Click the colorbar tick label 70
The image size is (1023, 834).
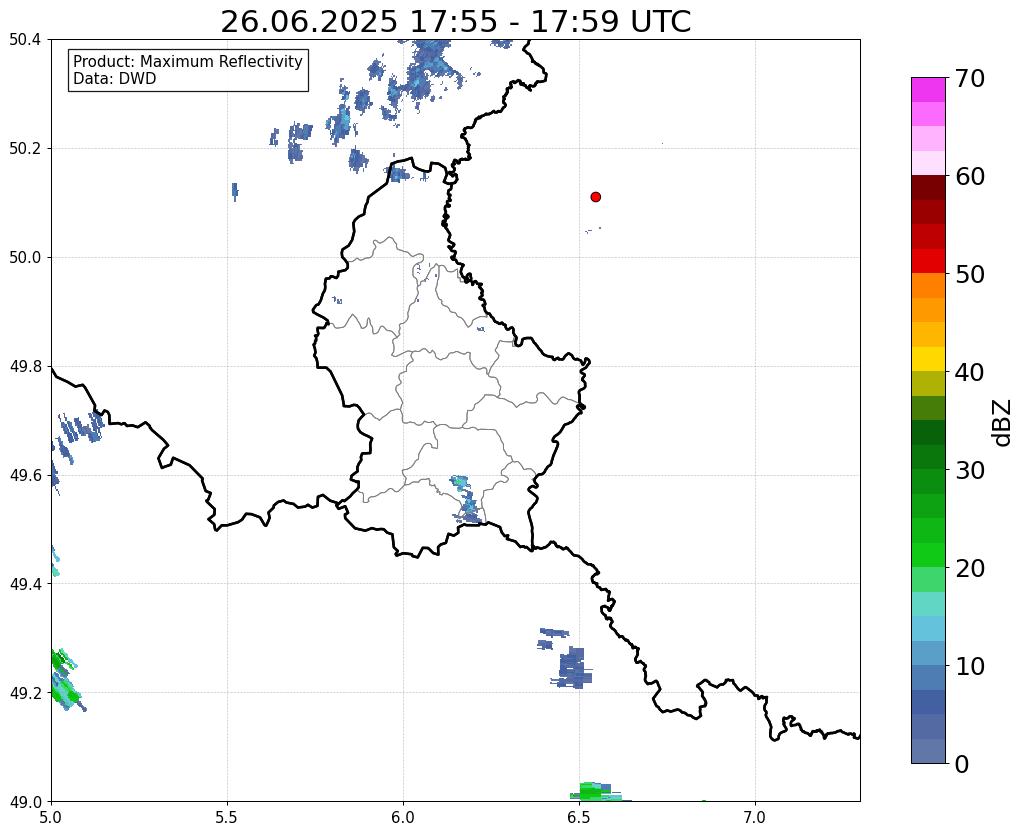[970, 78]
